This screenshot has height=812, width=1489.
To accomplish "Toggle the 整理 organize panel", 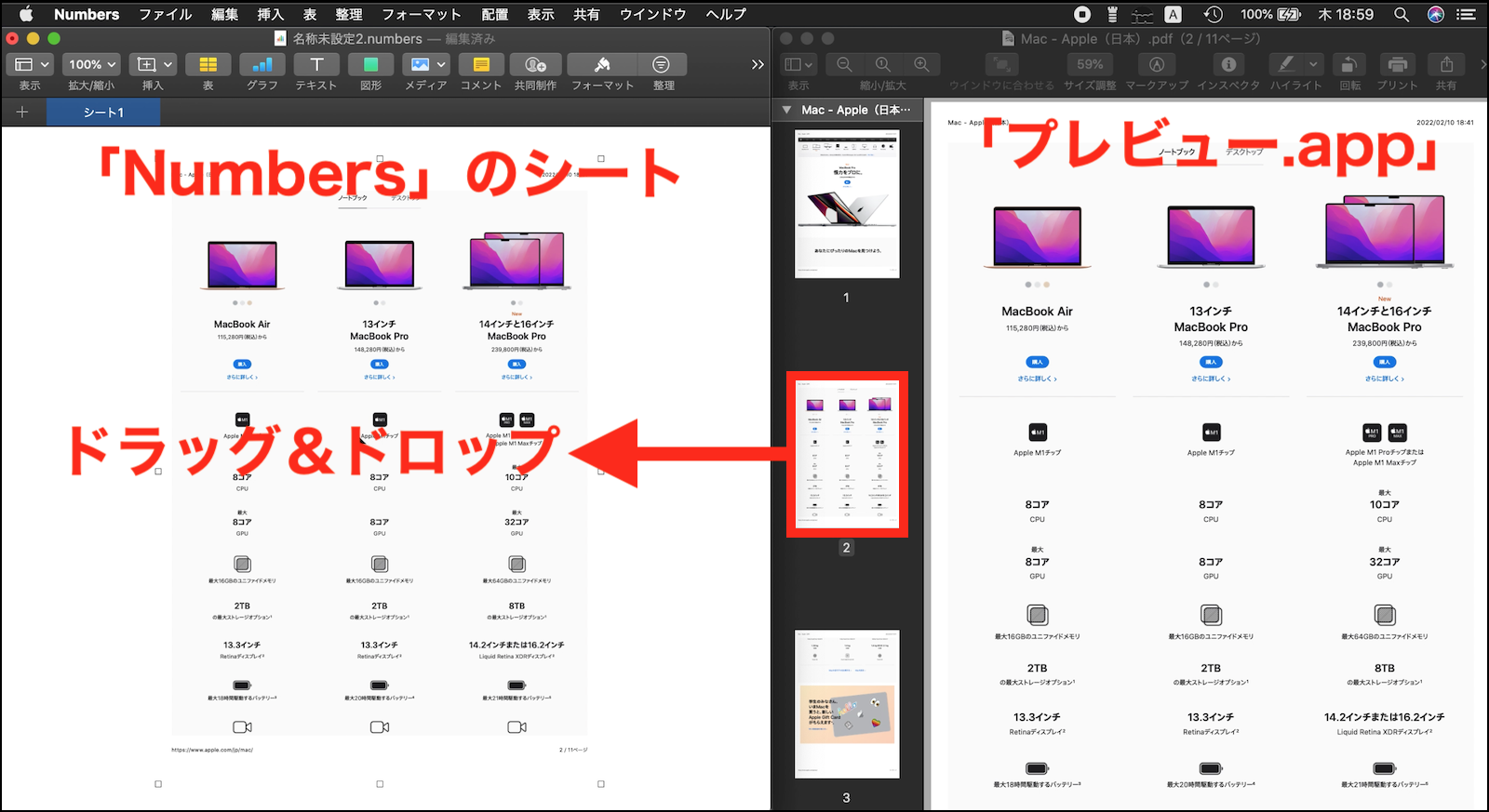I will 662,64.
